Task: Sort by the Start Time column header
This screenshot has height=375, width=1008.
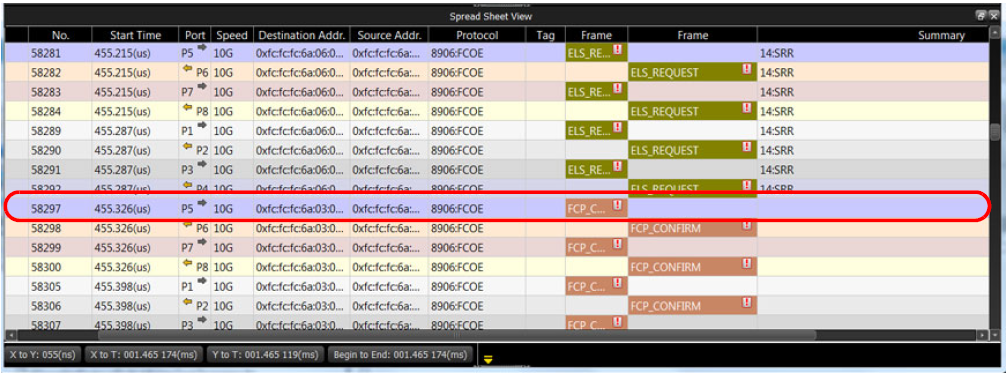Action: coord(135,35)
